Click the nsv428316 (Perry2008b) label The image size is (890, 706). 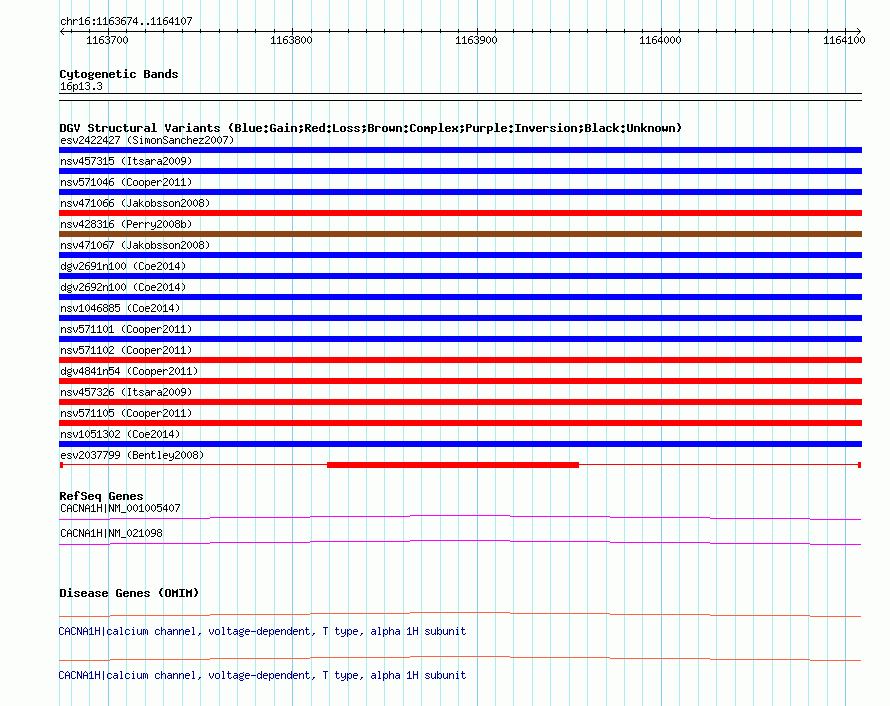pyautogui.click(x=126, y=224)
